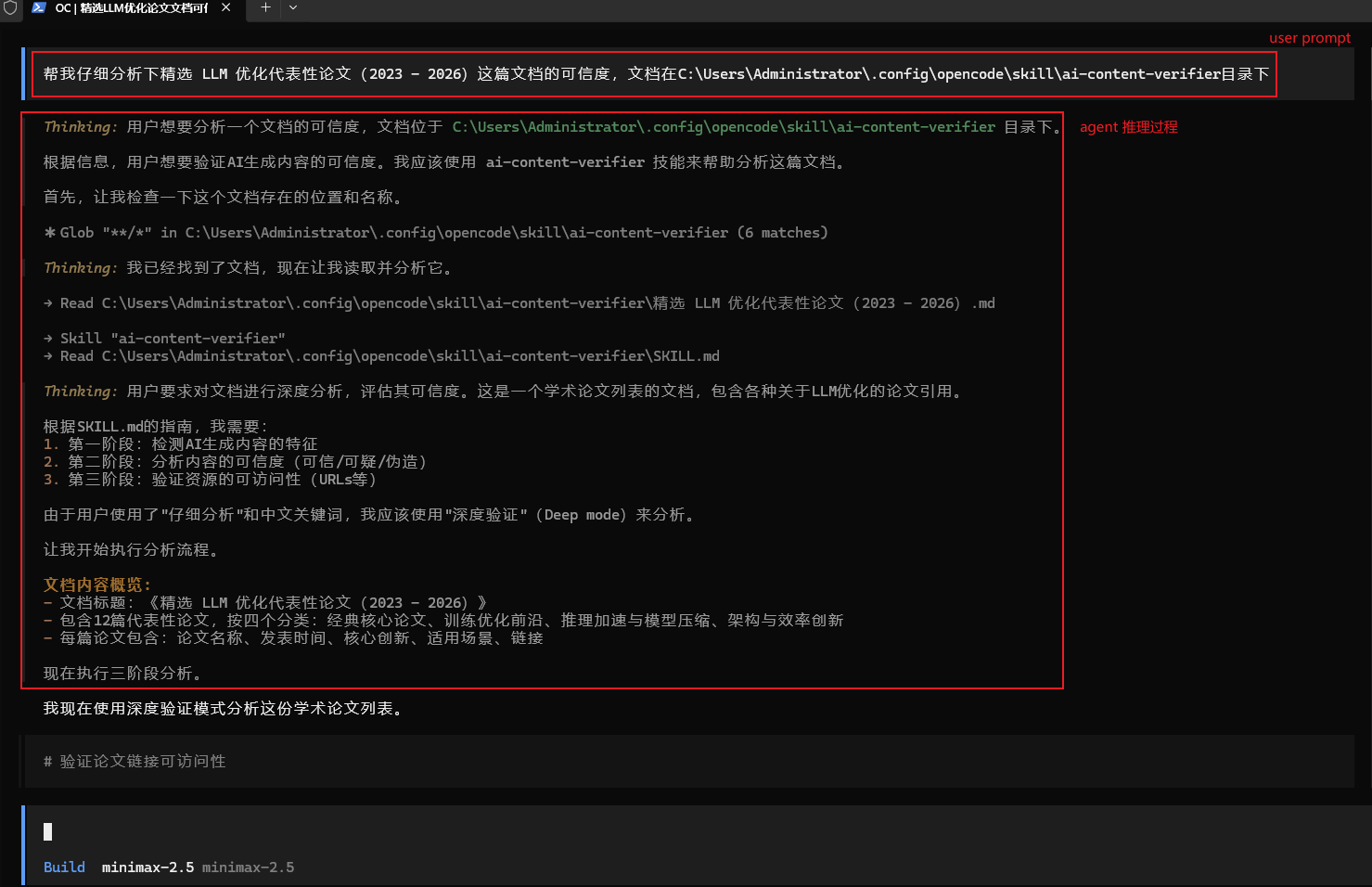Click list item 第一阶段：检测AI生成内容的特征
The height and width of the screenshot is (887, 1372).
pyautogui.click(x=181, y=444)
